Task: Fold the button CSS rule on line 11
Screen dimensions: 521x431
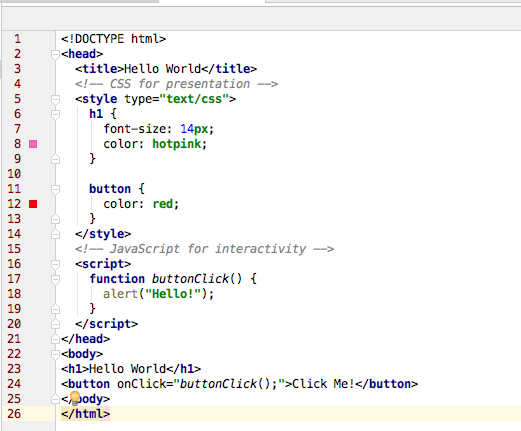Action: tap(55, 189)
